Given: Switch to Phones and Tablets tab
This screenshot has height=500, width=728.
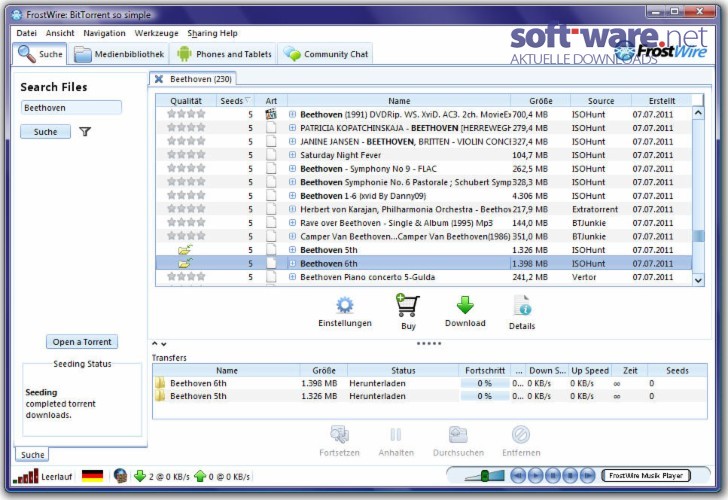Looking at the screenshot, I should point(224,54).
